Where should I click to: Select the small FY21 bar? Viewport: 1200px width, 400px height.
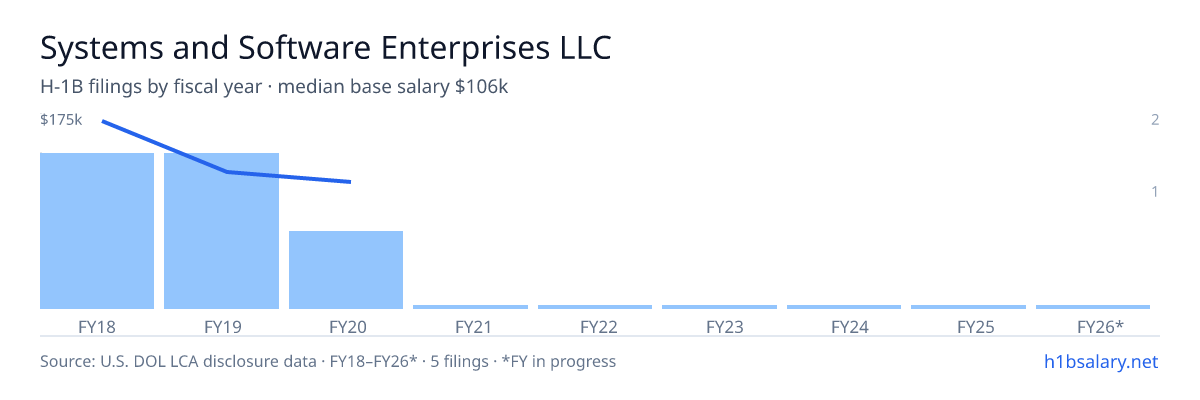tap(470, 307)
